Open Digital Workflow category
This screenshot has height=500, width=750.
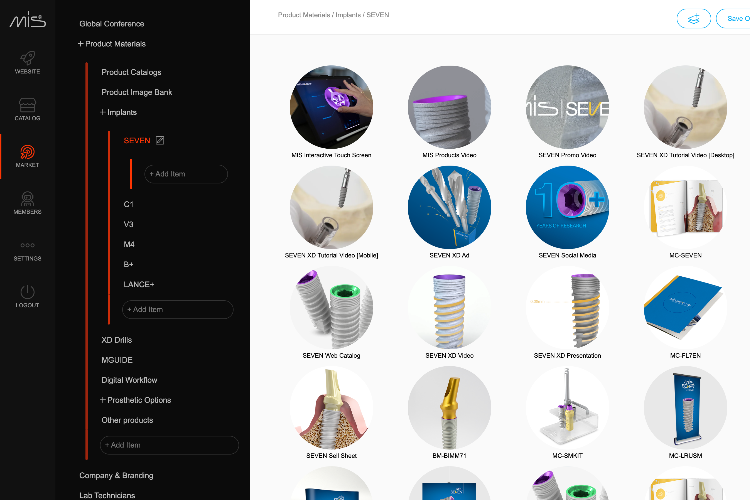(x=129, y=380)
